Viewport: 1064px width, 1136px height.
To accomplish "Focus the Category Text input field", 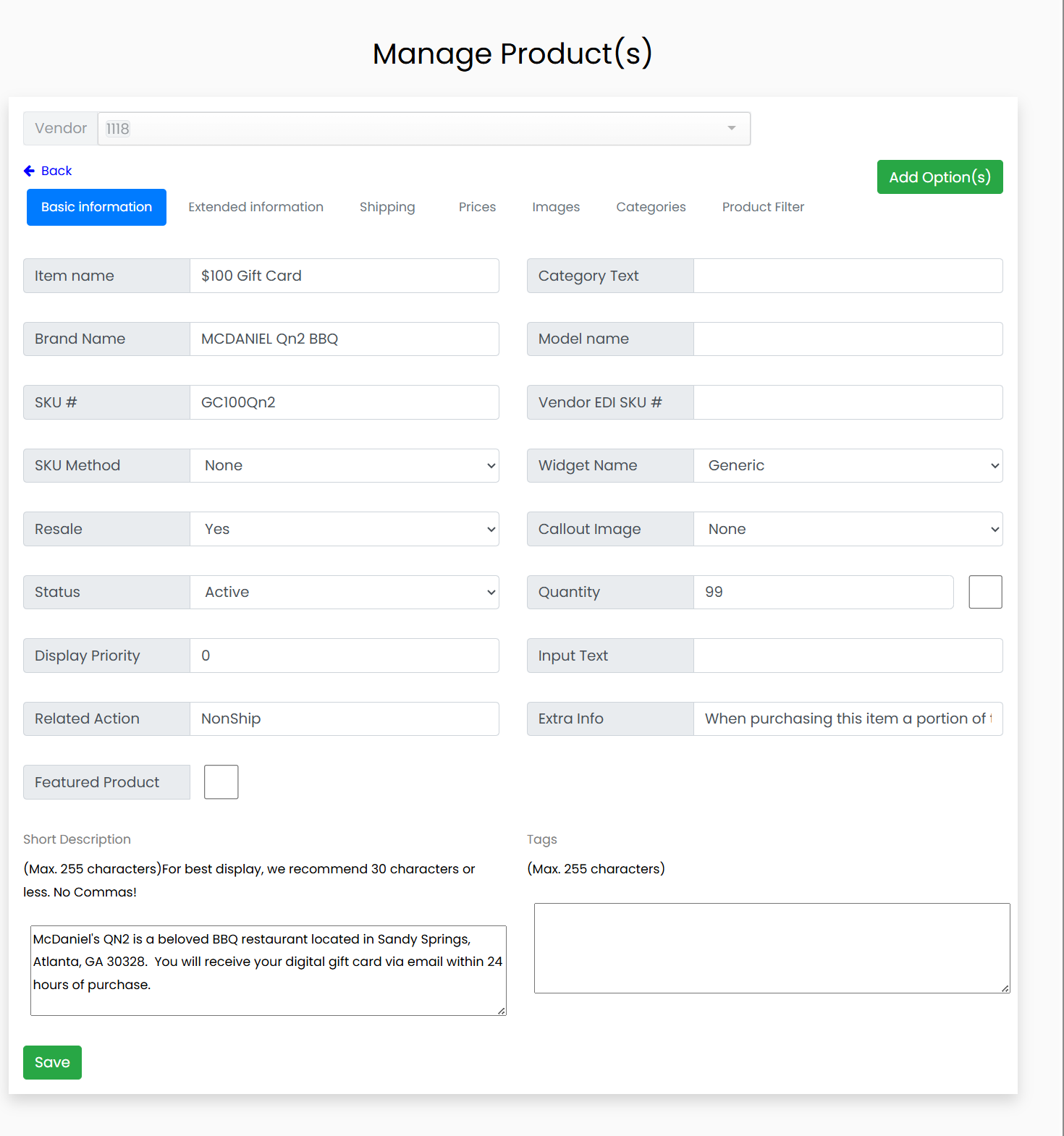I will coord(848,276).
